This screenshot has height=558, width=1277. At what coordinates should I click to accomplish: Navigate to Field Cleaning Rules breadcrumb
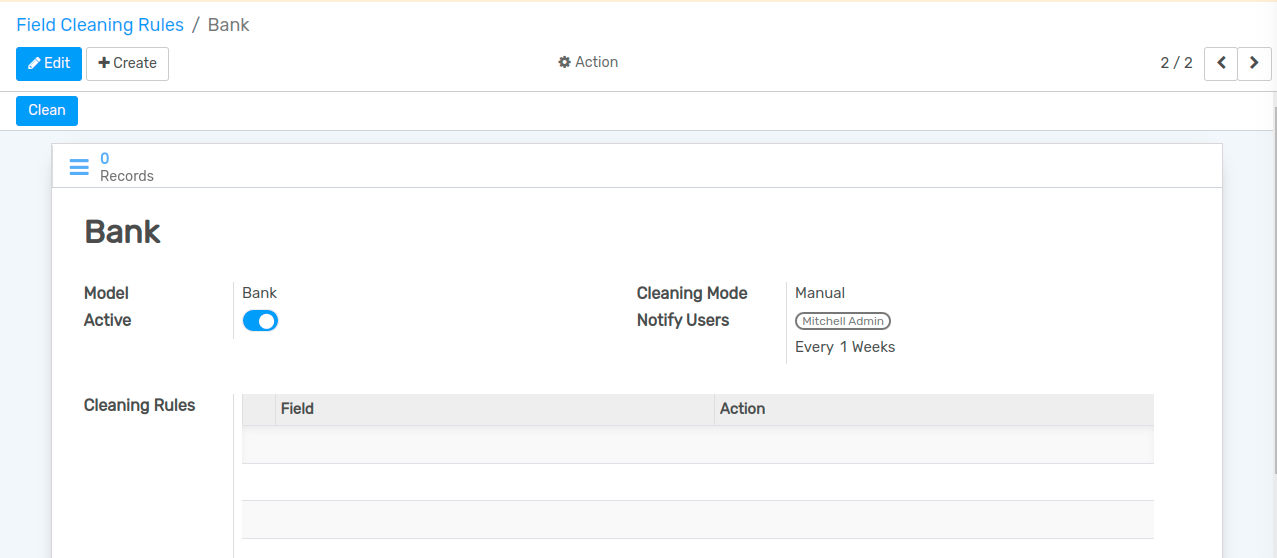pyautogui.click(x=100, y=25)
